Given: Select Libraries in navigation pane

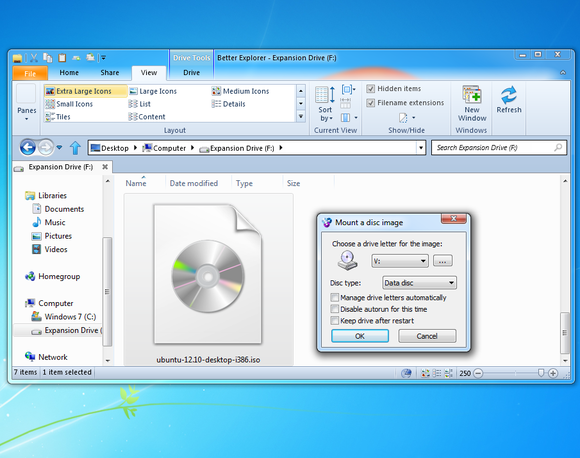Looking at the screenshot, I should coord(46,195).
